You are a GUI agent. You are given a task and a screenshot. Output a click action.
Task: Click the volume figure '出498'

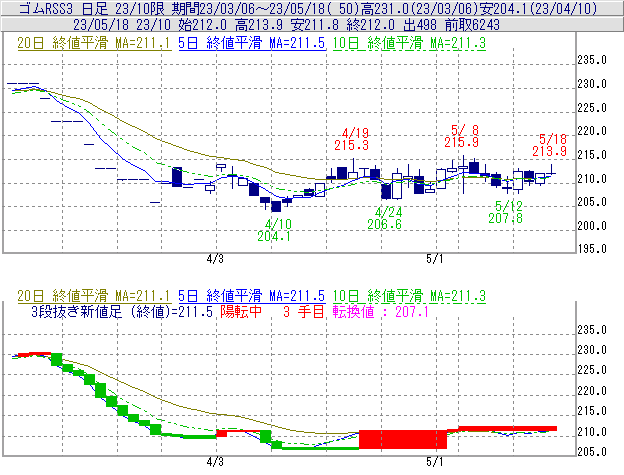[420, 25]
